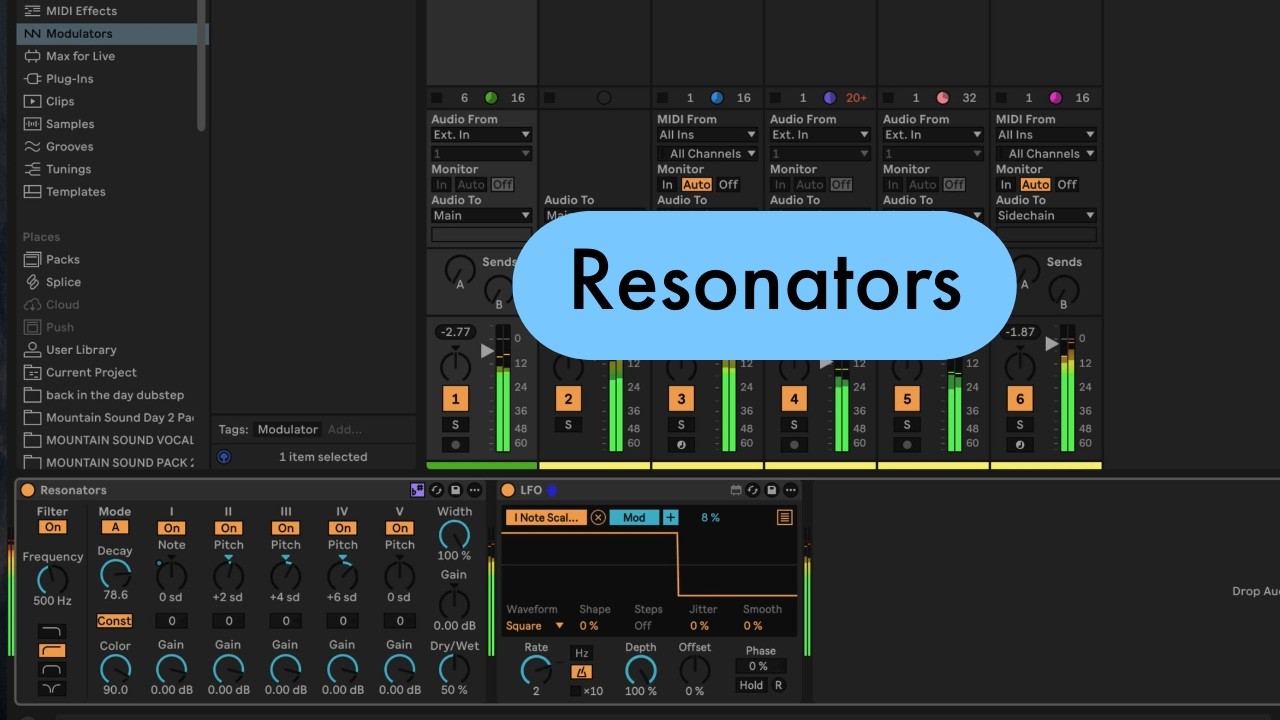Open the LFO Waveform Square dropdown
Viewport: 1280px width, 720px height.
535,626
